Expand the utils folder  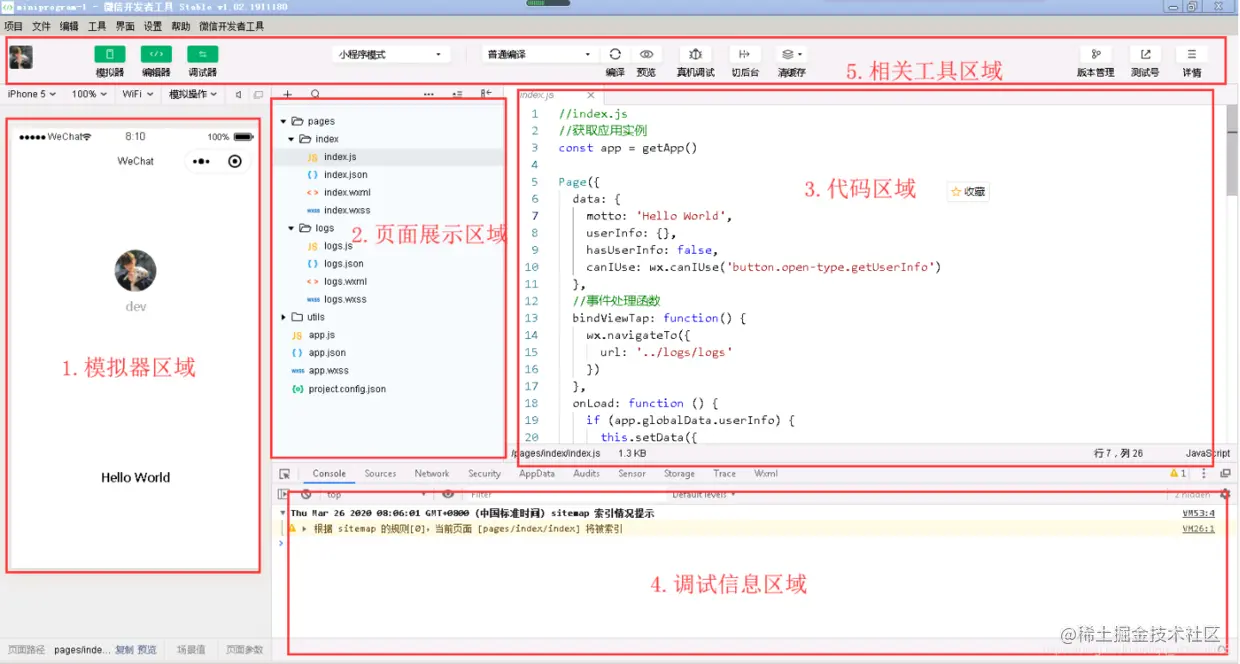283,317
